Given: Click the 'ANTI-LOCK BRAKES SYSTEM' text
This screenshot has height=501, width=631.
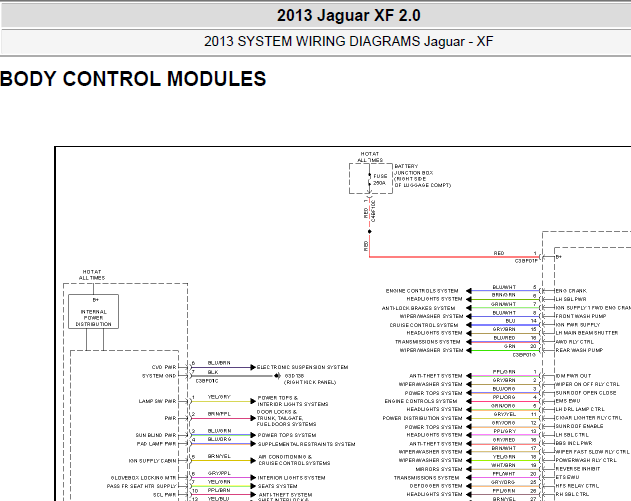Looking at the screenshot, I should [x=419, y=308].
